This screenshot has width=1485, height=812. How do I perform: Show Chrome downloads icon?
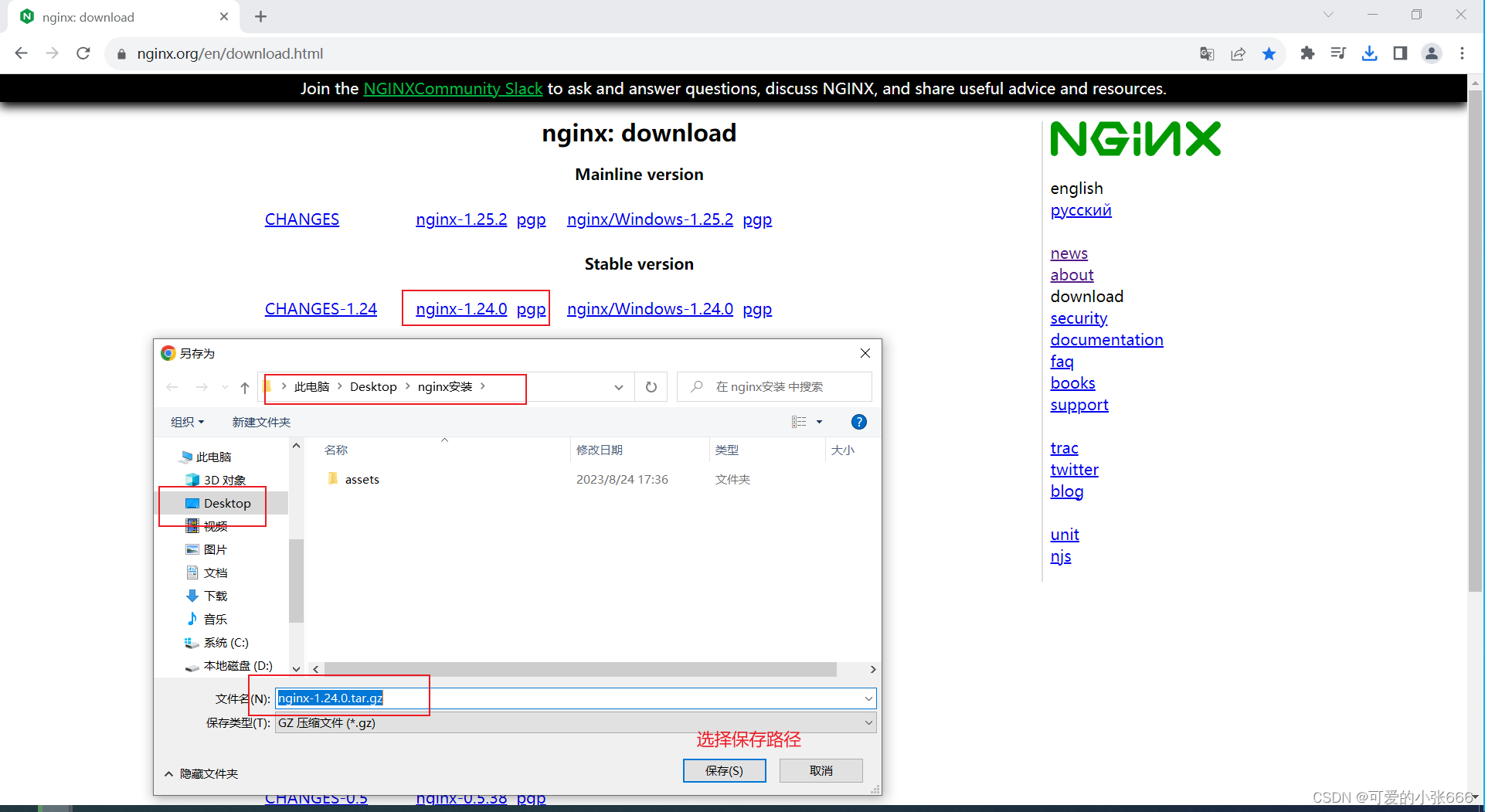[x=1369, y=53]
